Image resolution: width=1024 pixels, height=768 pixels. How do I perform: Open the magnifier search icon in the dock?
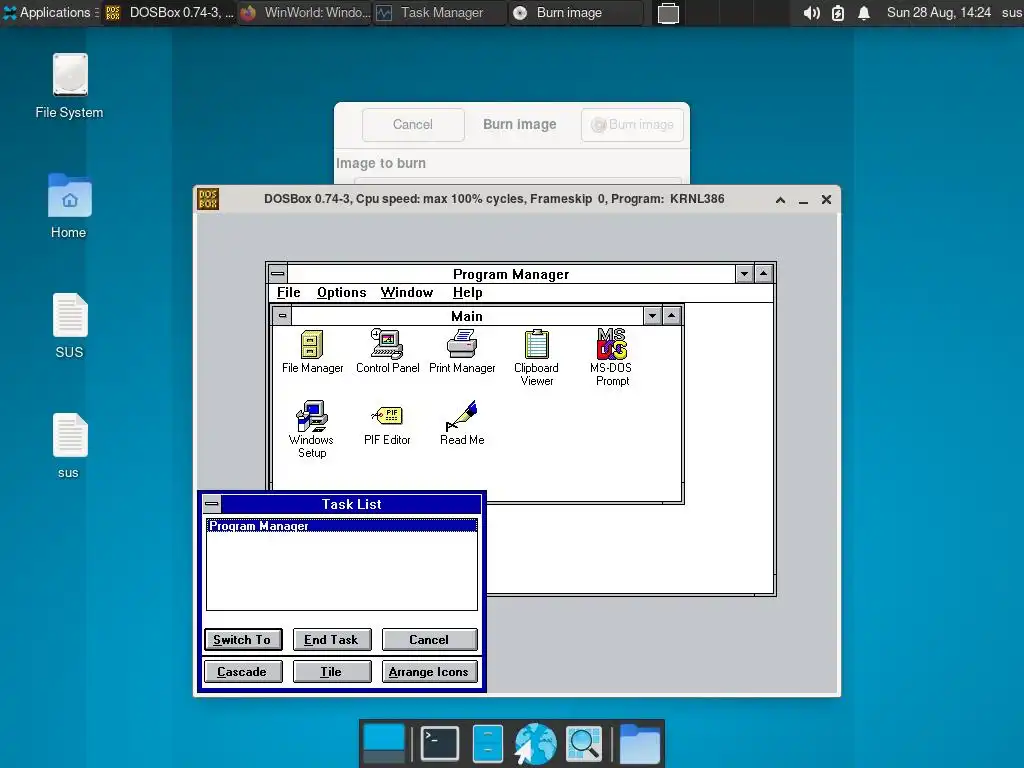584,743
